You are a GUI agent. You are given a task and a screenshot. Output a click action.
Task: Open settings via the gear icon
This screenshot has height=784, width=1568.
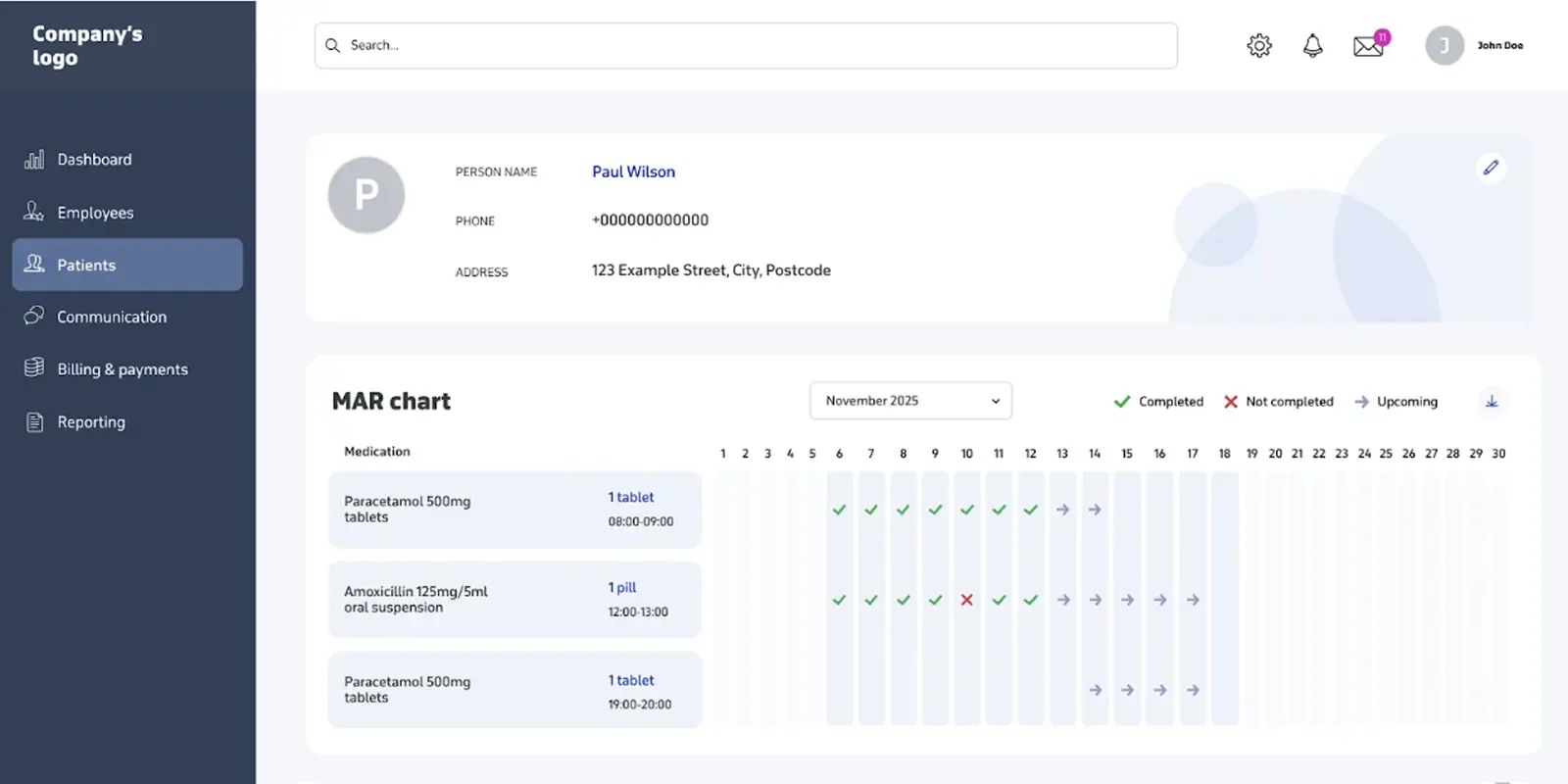coord(1259,46)
